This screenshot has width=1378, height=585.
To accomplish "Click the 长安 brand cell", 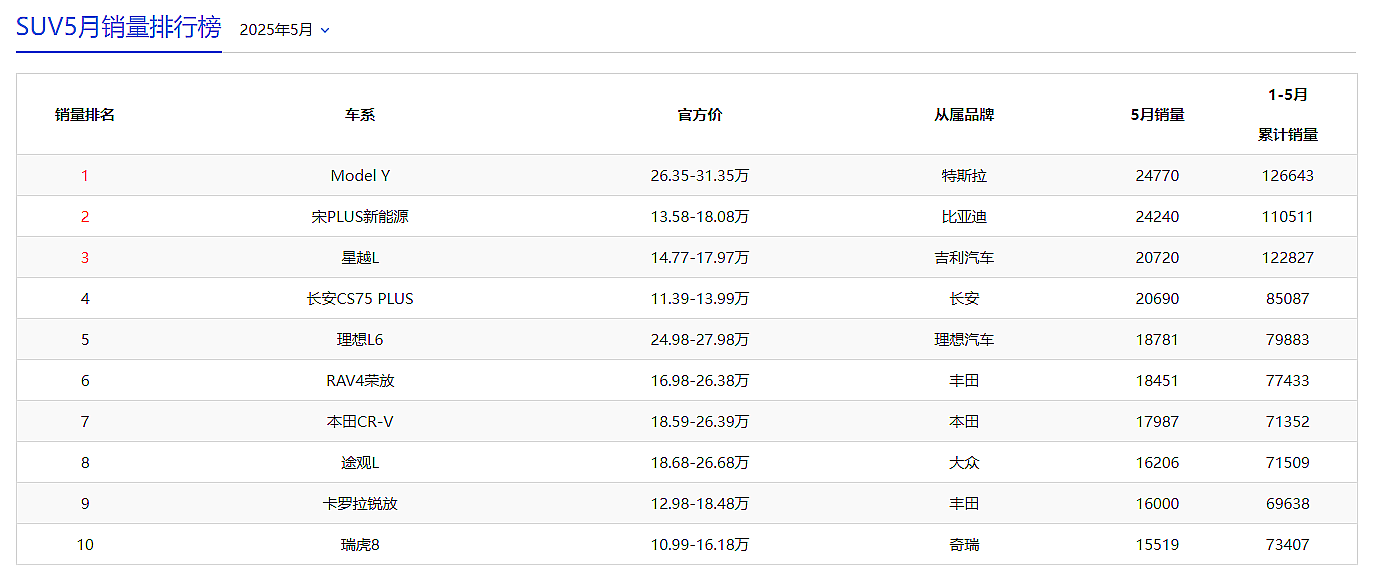I will 964,299.
